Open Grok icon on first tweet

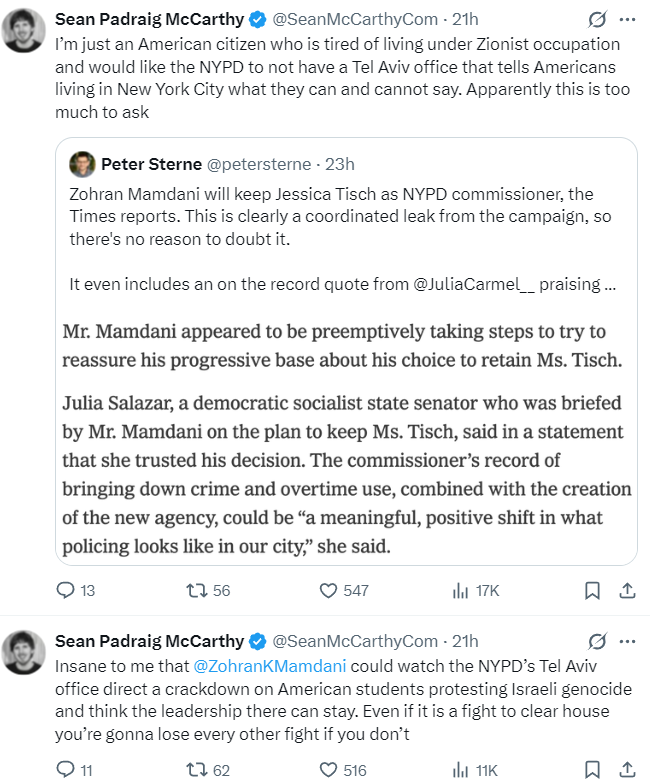(x=598, y=20)
